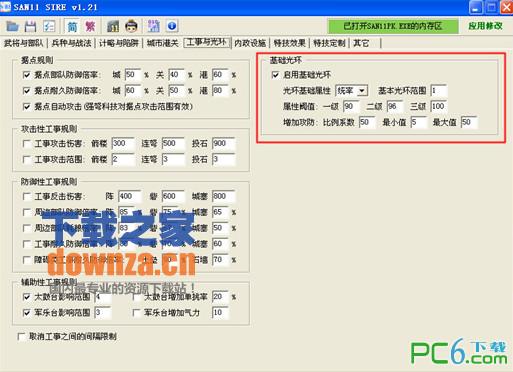Disable 据点自动攻击 checkbox
The height and width of the screenshot is (372, 513).
(x=27, y=107)
